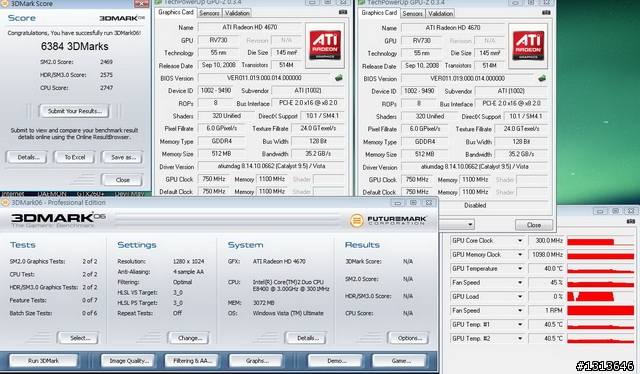The image size is (640, 374).
Task: Click the MEM value 3072 MB in 3DMark06
Action: pos(263,303)
